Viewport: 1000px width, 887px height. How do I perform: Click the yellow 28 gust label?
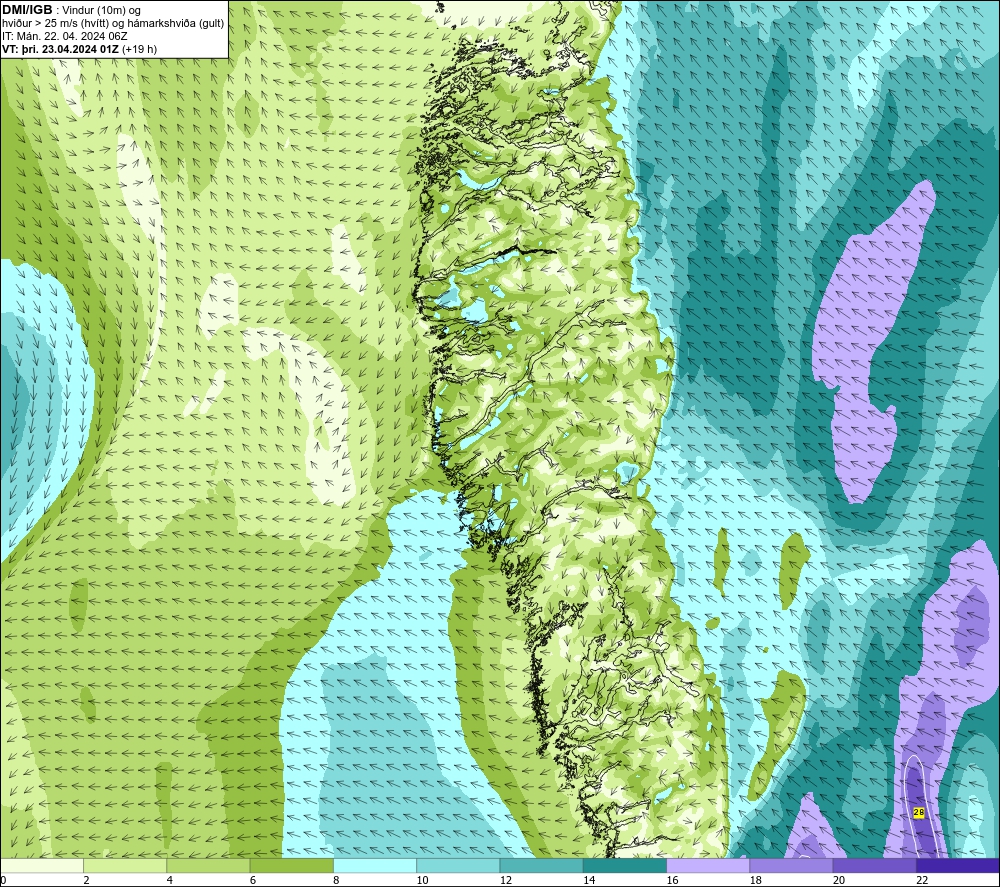click(x=918, y=812)
